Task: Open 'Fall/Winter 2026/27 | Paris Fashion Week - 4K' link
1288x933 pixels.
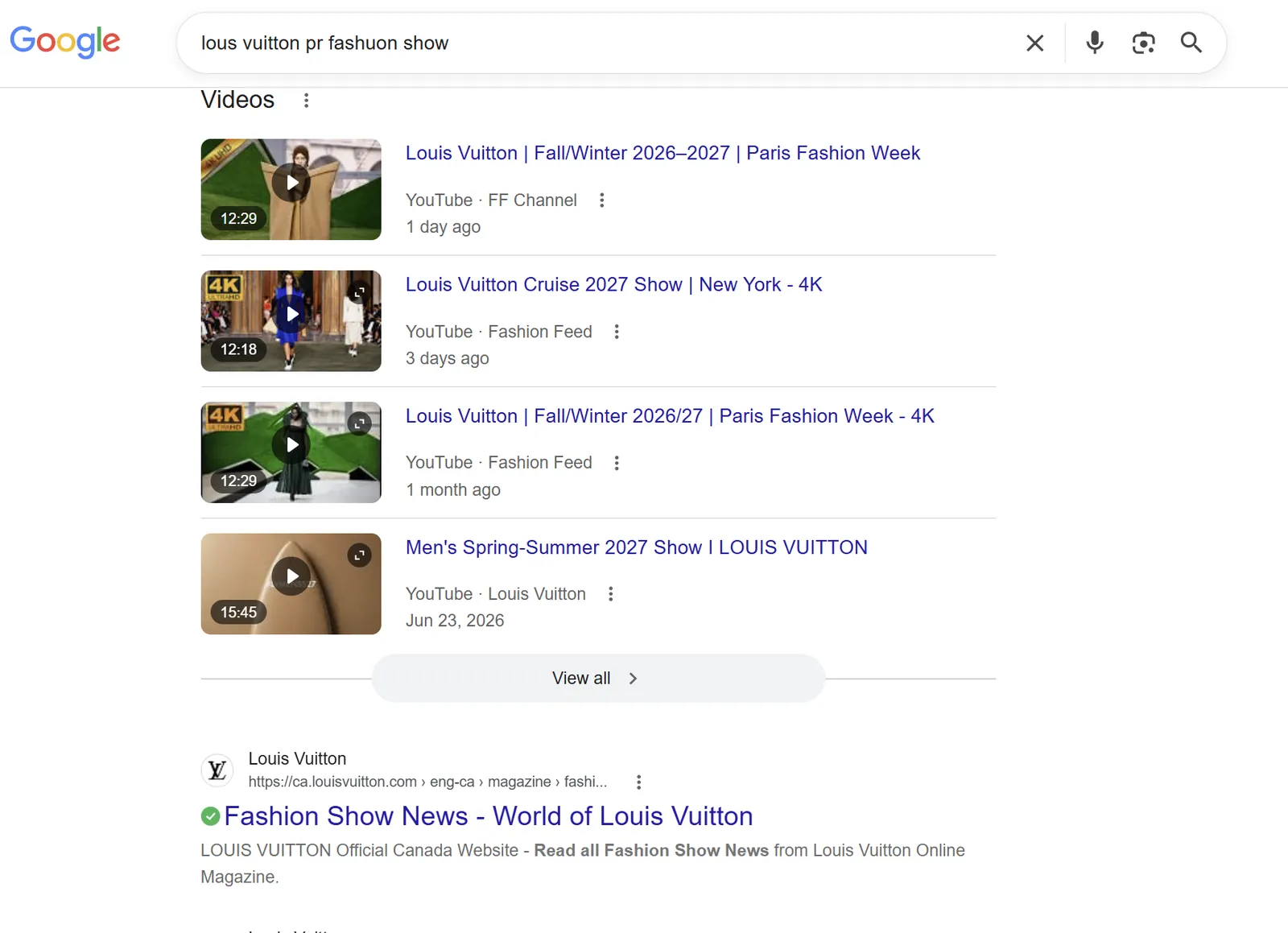Action: 670,416
